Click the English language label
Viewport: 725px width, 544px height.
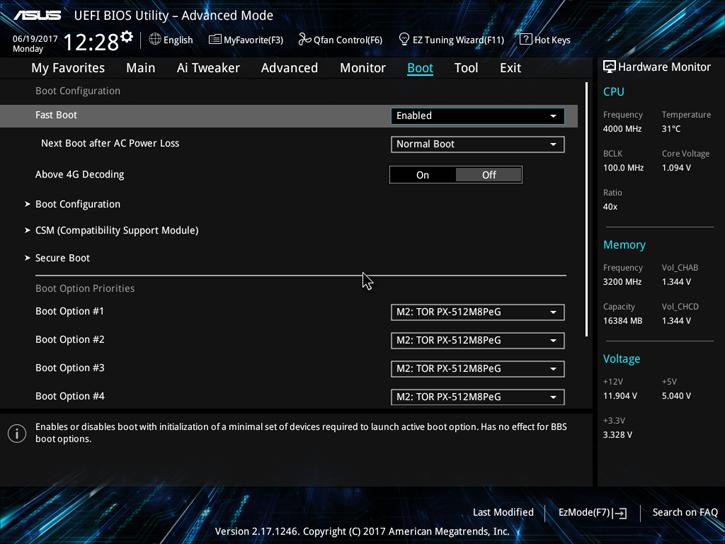click(x=178, y=40)
